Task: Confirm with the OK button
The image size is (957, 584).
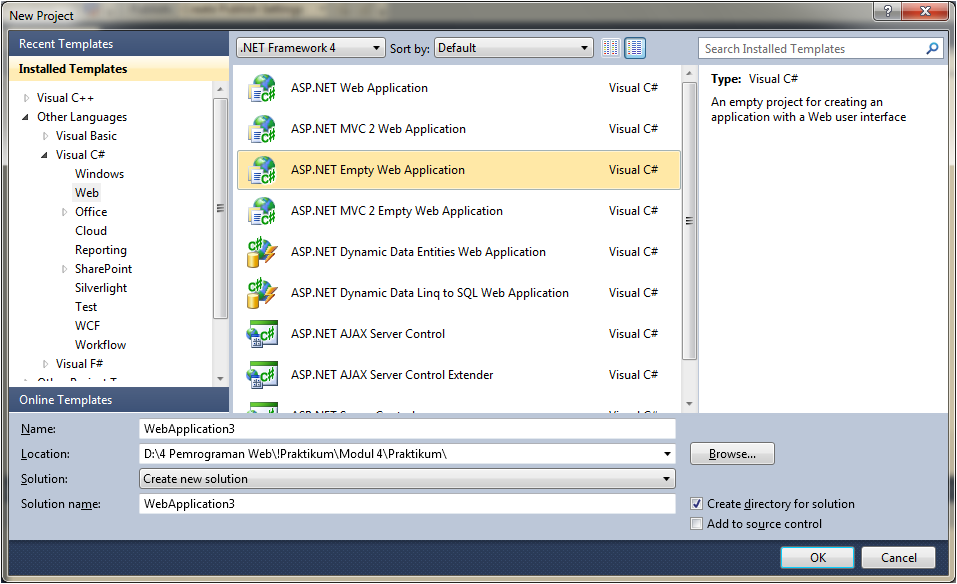Action: (x=817, y=557)
